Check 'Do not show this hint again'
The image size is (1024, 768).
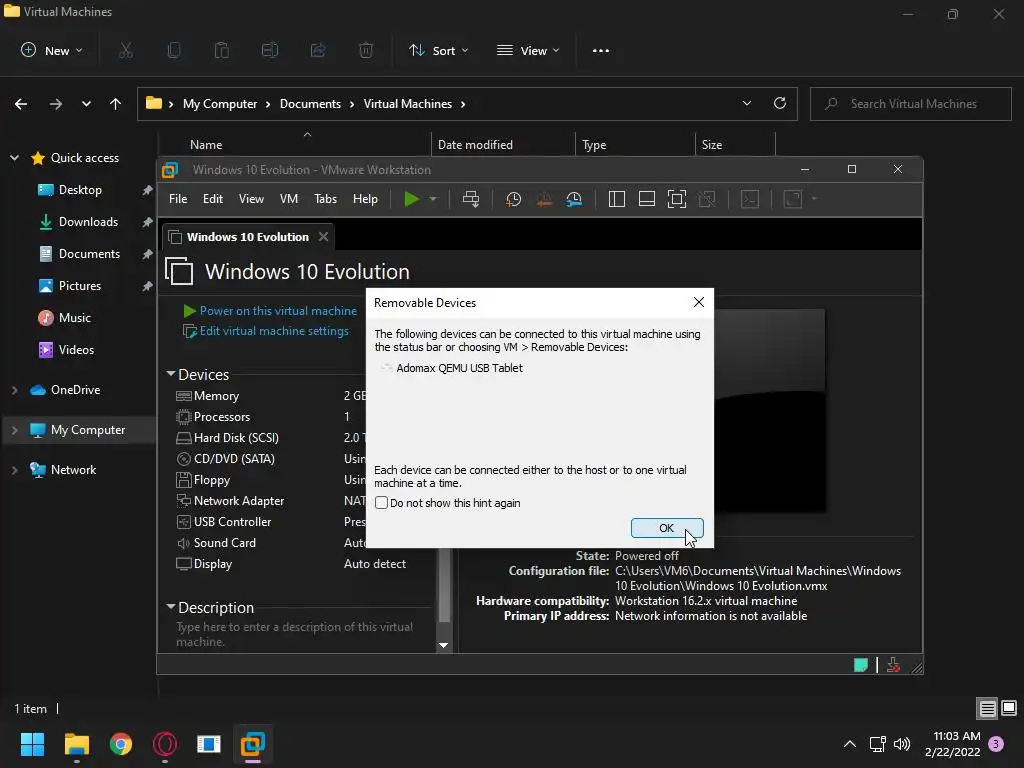381,503
